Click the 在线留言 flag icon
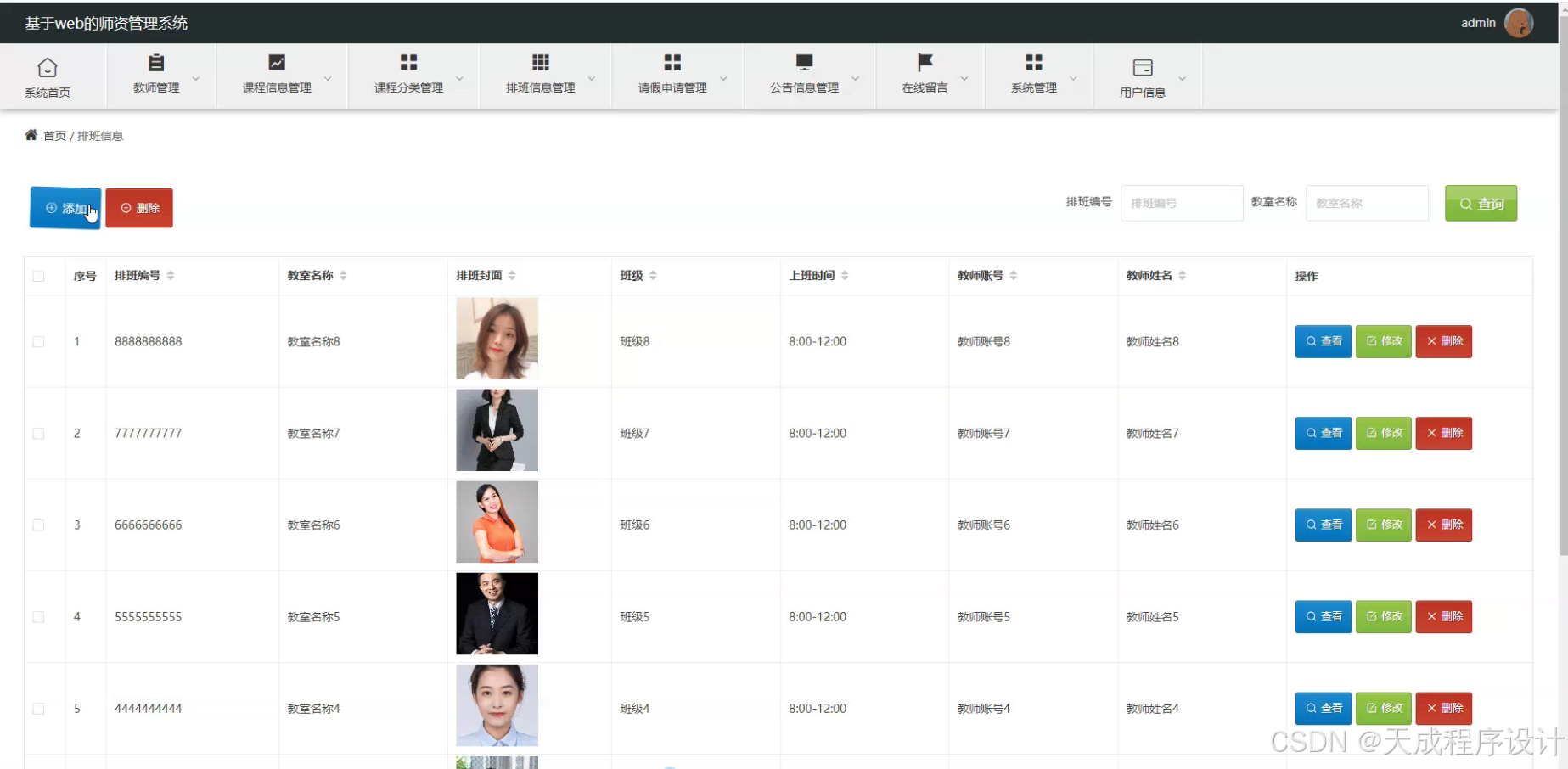The width and height of the screenshot is (1568, 769). tap(925, 63)
